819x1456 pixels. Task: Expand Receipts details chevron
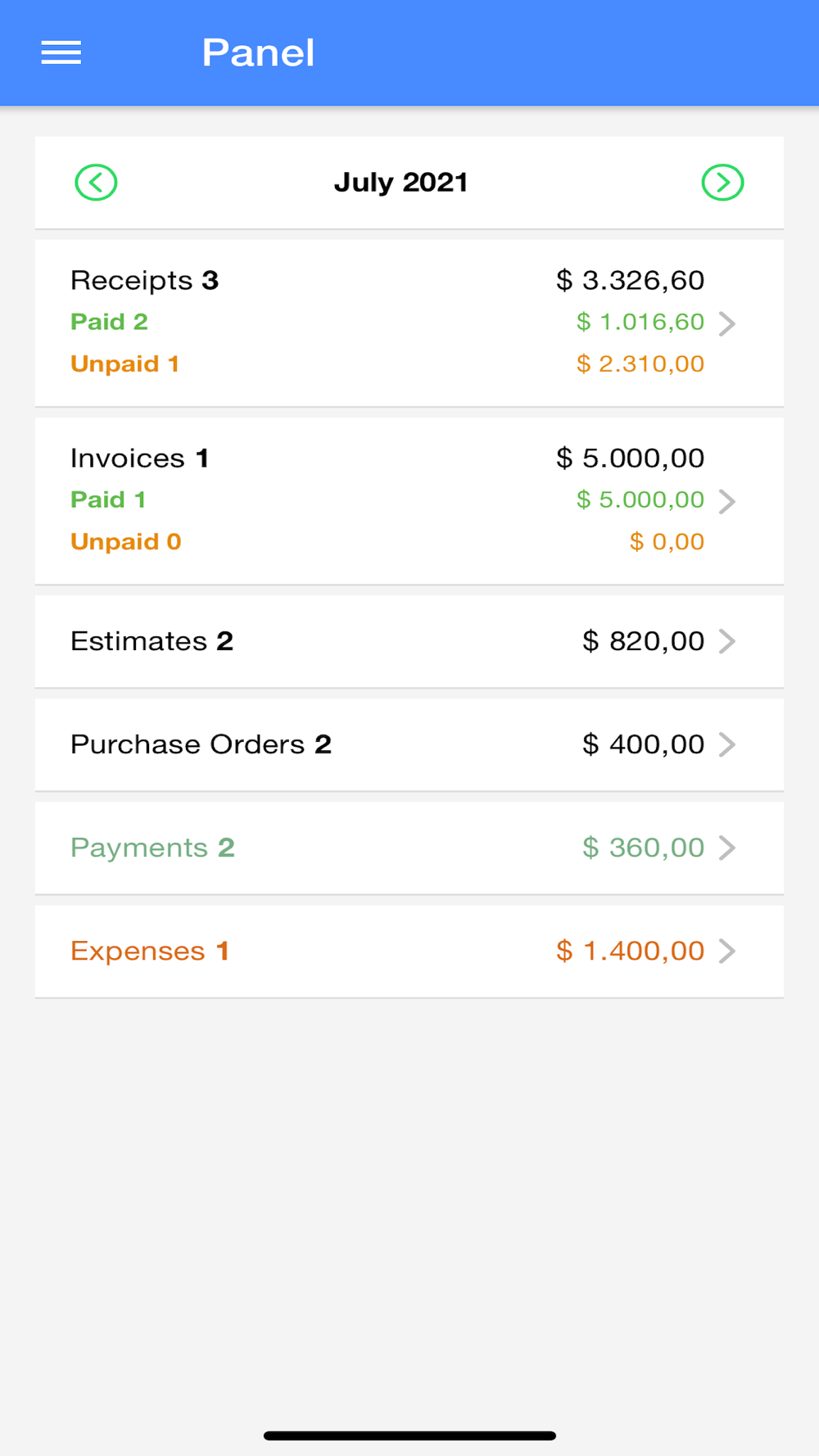click(727, 323)
